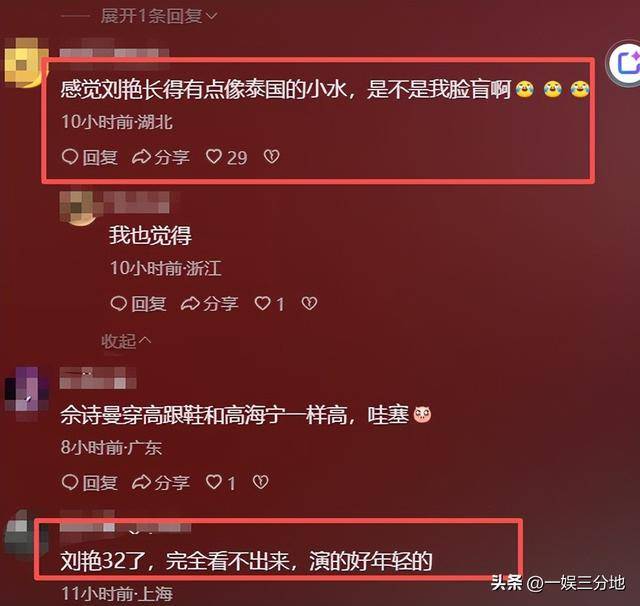Dislike the 我也觉得 reply

[x=309, y=303]
